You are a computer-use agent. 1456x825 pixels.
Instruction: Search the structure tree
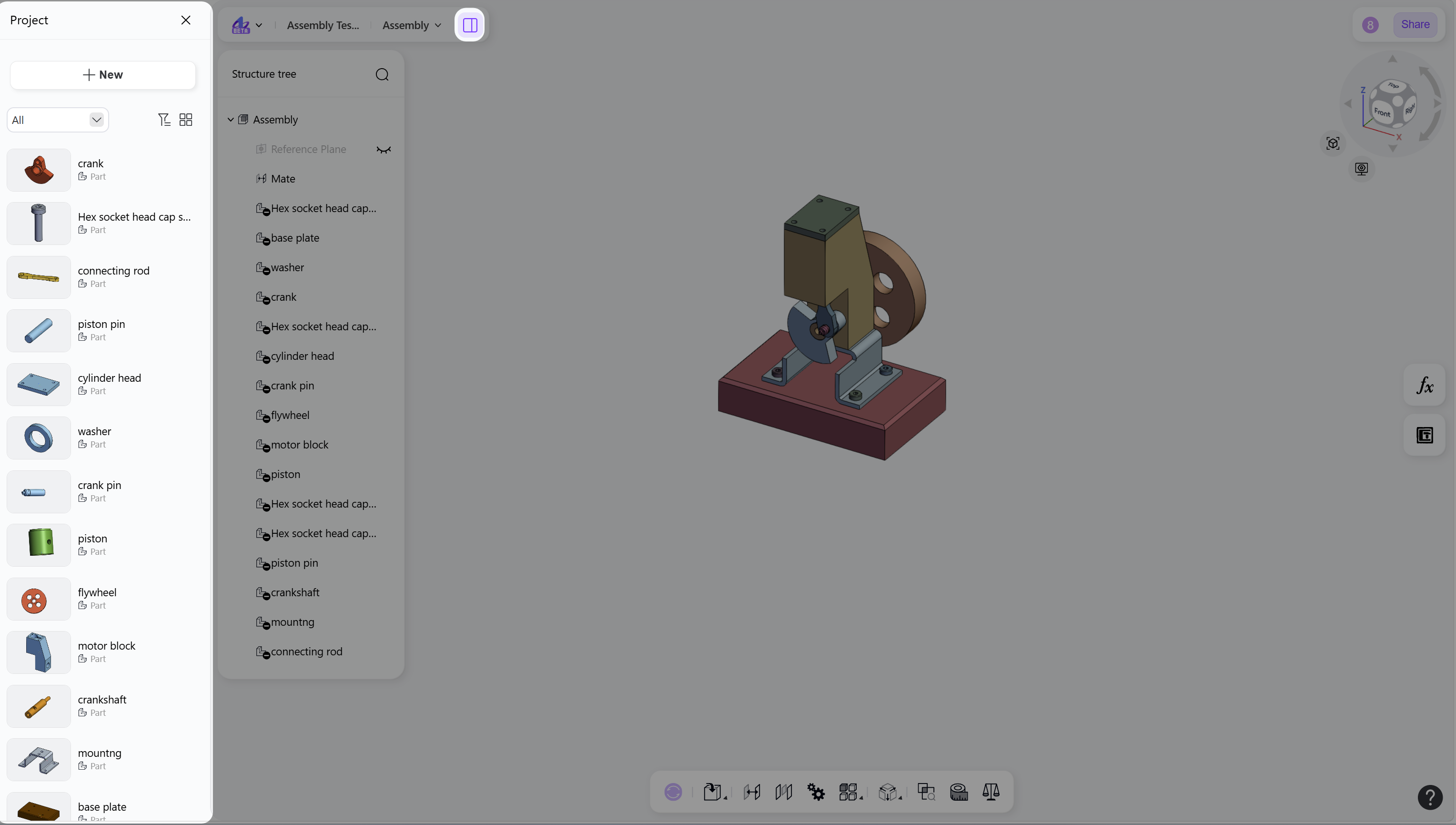[x=382, y=74]
